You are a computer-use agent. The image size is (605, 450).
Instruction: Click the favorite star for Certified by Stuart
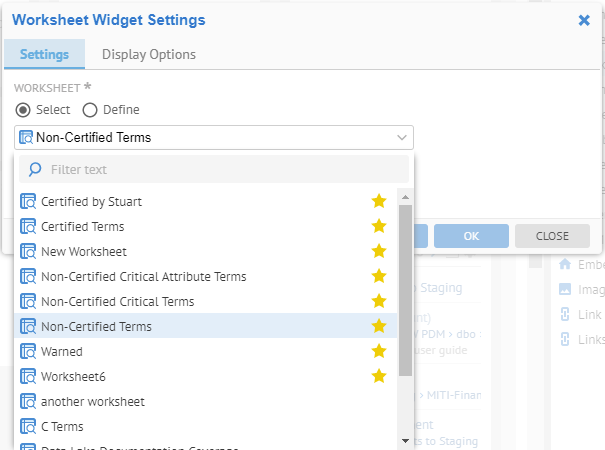point(379,201)
